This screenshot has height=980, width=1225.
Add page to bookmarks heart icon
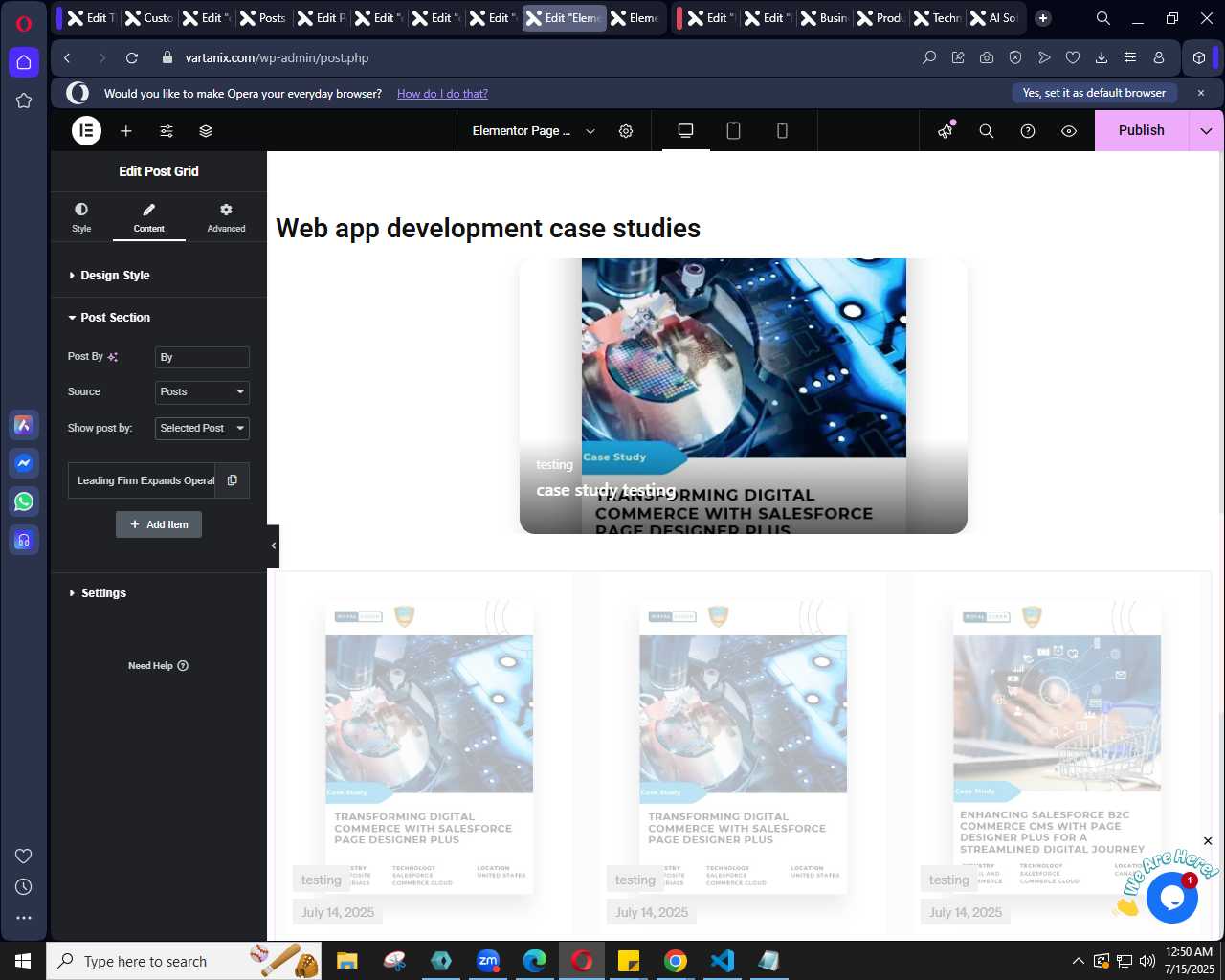1073,58
